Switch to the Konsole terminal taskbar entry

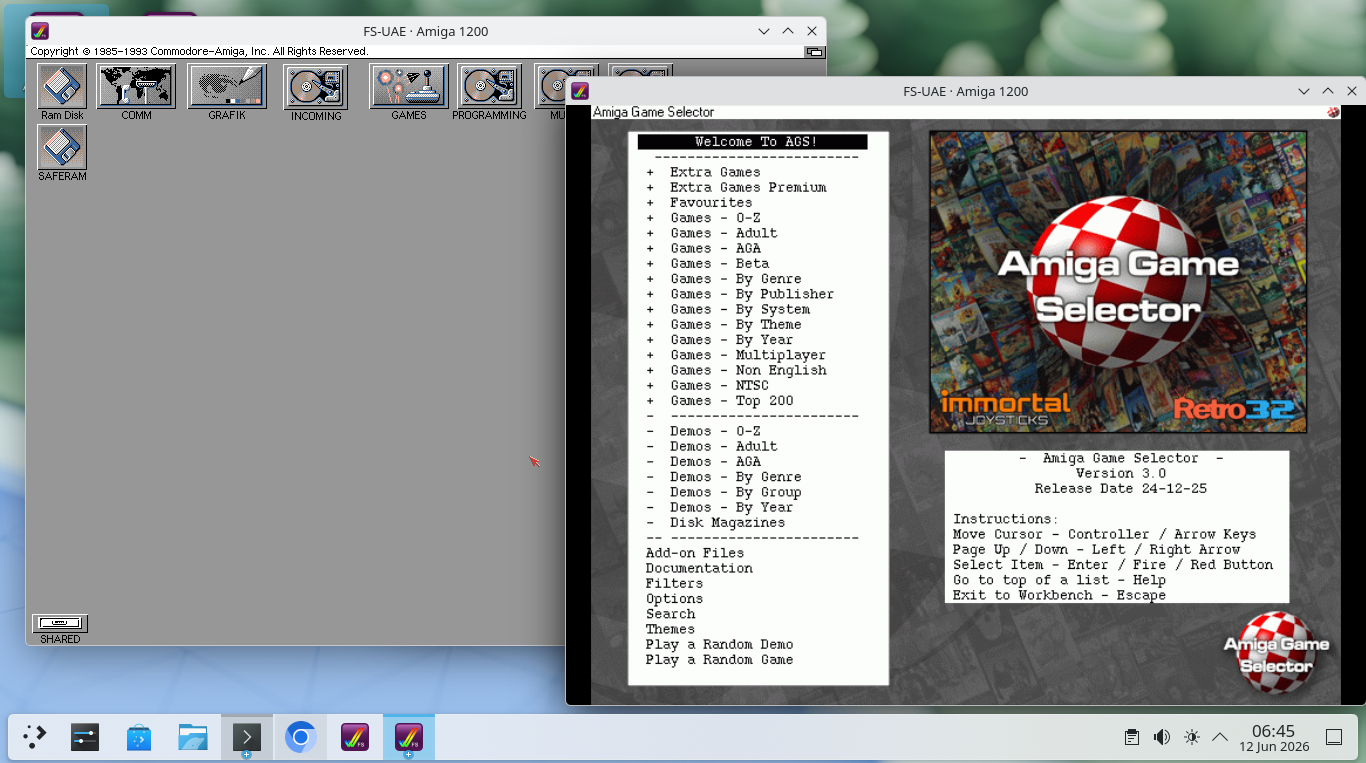[x=246, y=738]
